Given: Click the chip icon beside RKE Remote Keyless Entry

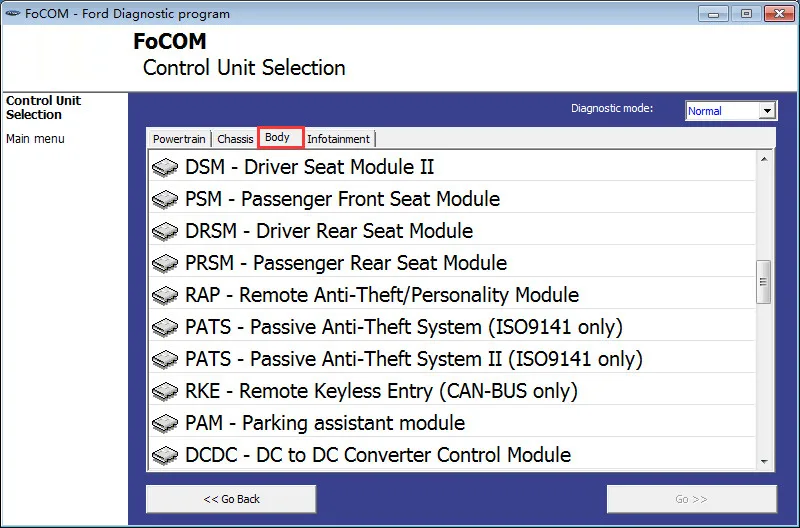Looking at the screenshot, I should tap(165, 391).
